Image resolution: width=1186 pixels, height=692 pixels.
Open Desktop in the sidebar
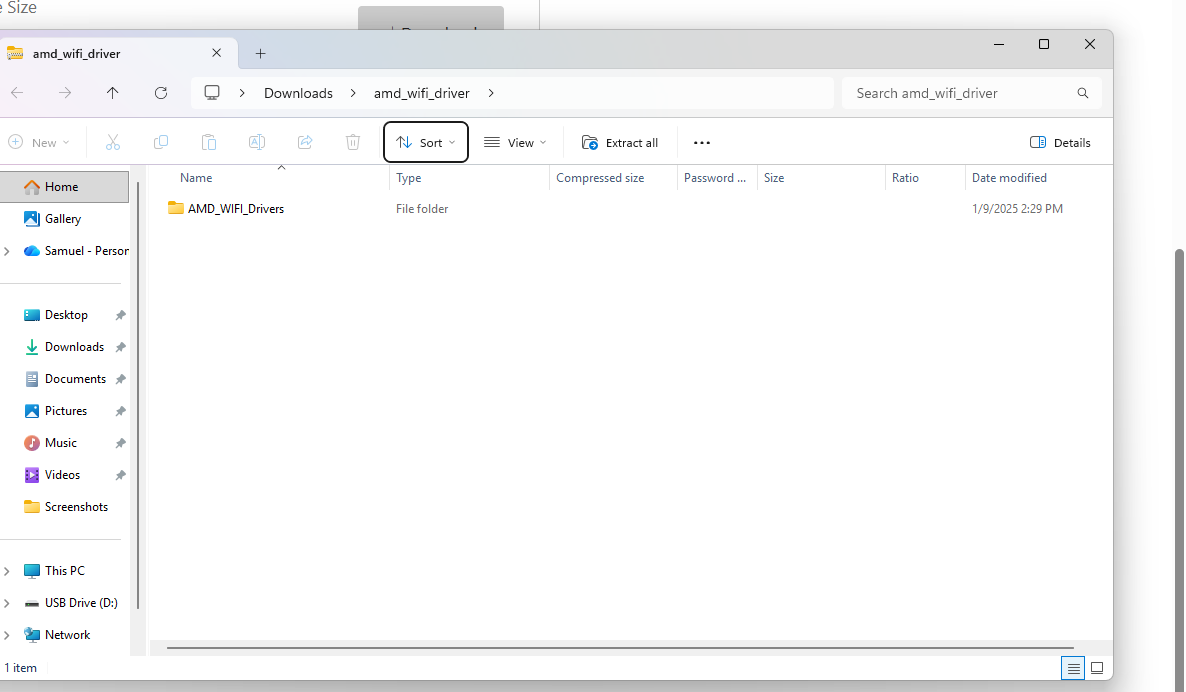[x=66, y=315]
